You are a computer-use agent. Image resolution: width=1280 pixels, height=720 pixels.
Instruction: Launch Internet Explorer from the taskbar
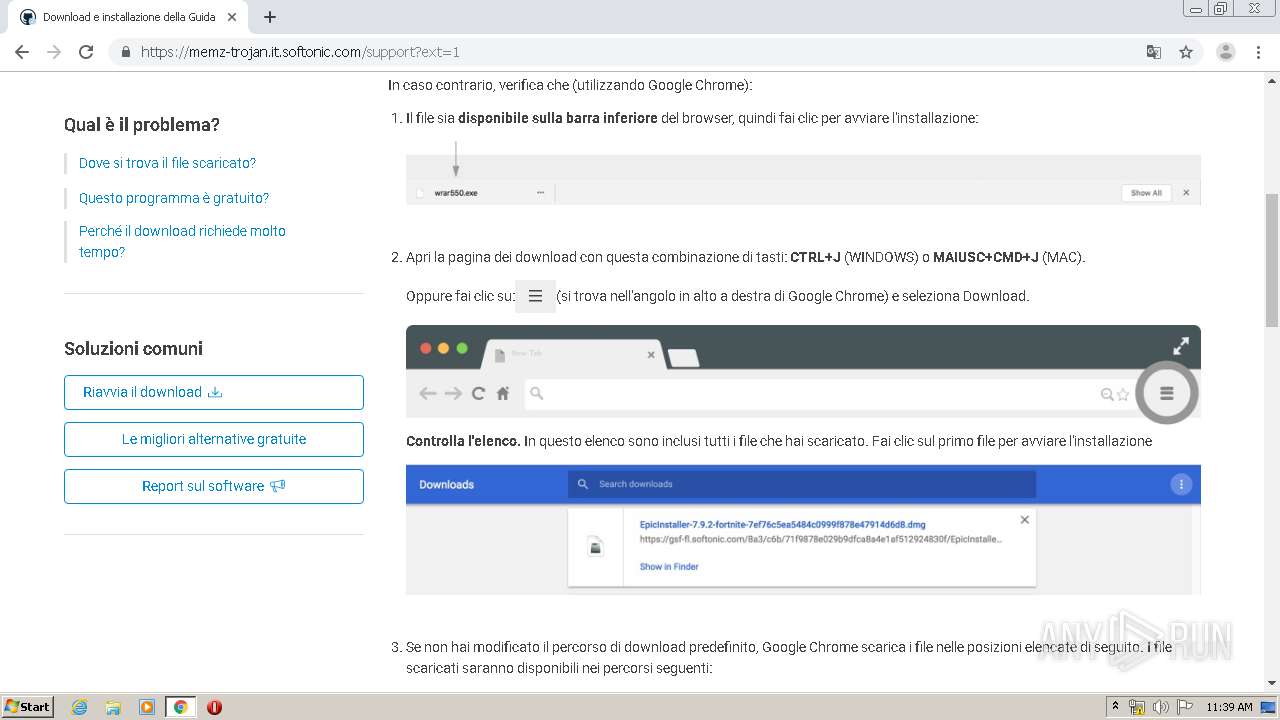click(80, 707)
